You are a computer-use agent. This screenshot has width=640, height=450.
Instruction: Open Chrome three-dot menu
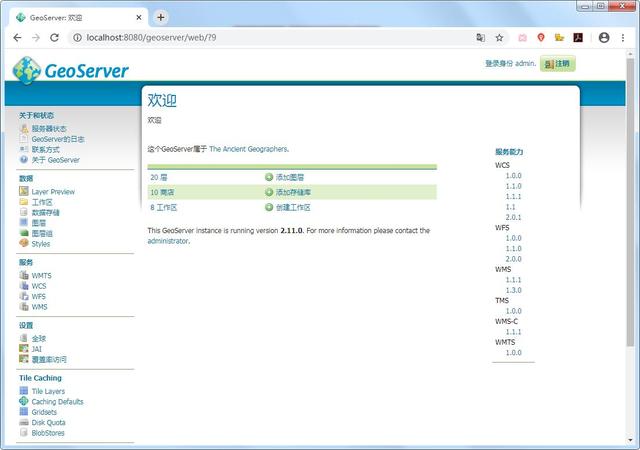(623, 38)
